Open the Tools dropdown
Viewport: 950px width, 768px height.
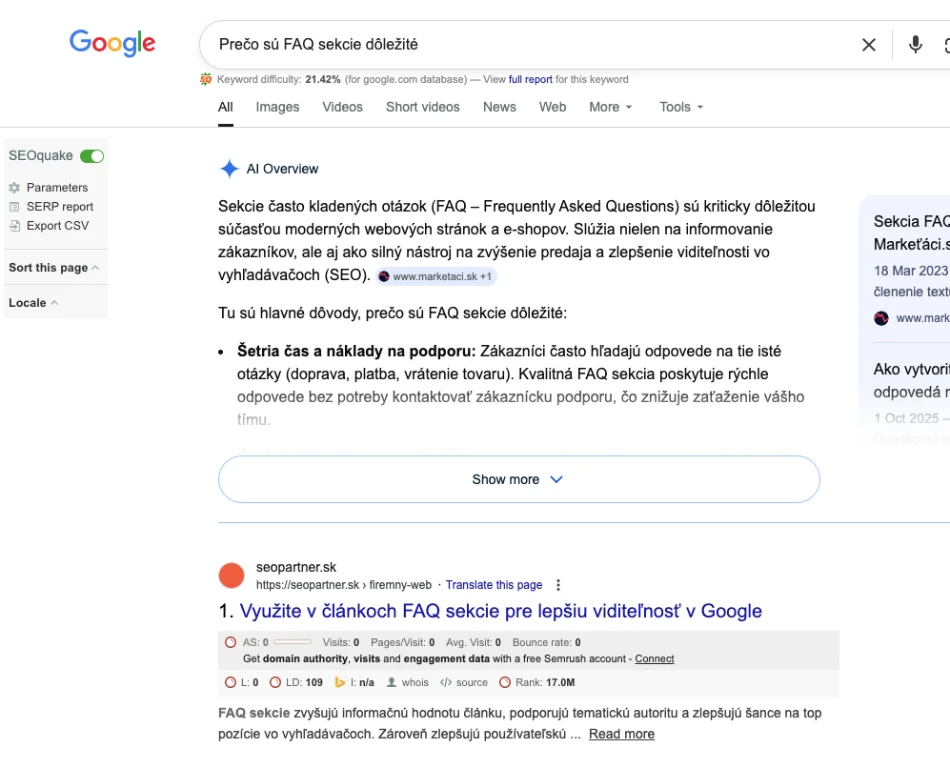[x=681, y=107]
